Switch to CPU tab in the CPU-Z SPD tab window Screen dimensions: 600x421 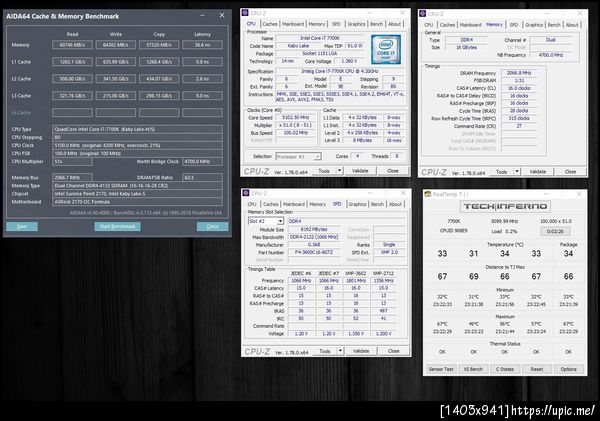252,204
